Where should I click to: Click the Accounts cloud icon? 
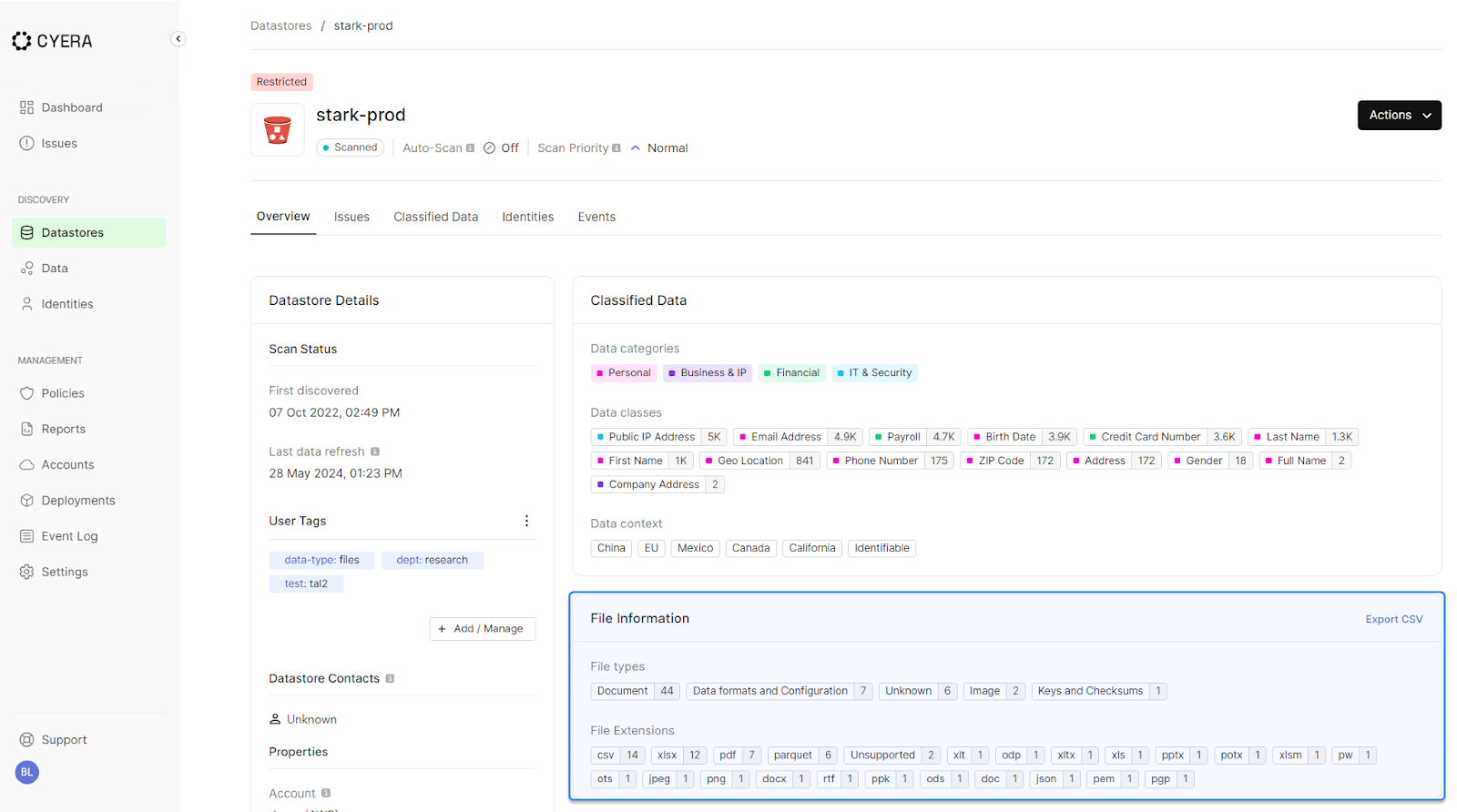point(26,464)
